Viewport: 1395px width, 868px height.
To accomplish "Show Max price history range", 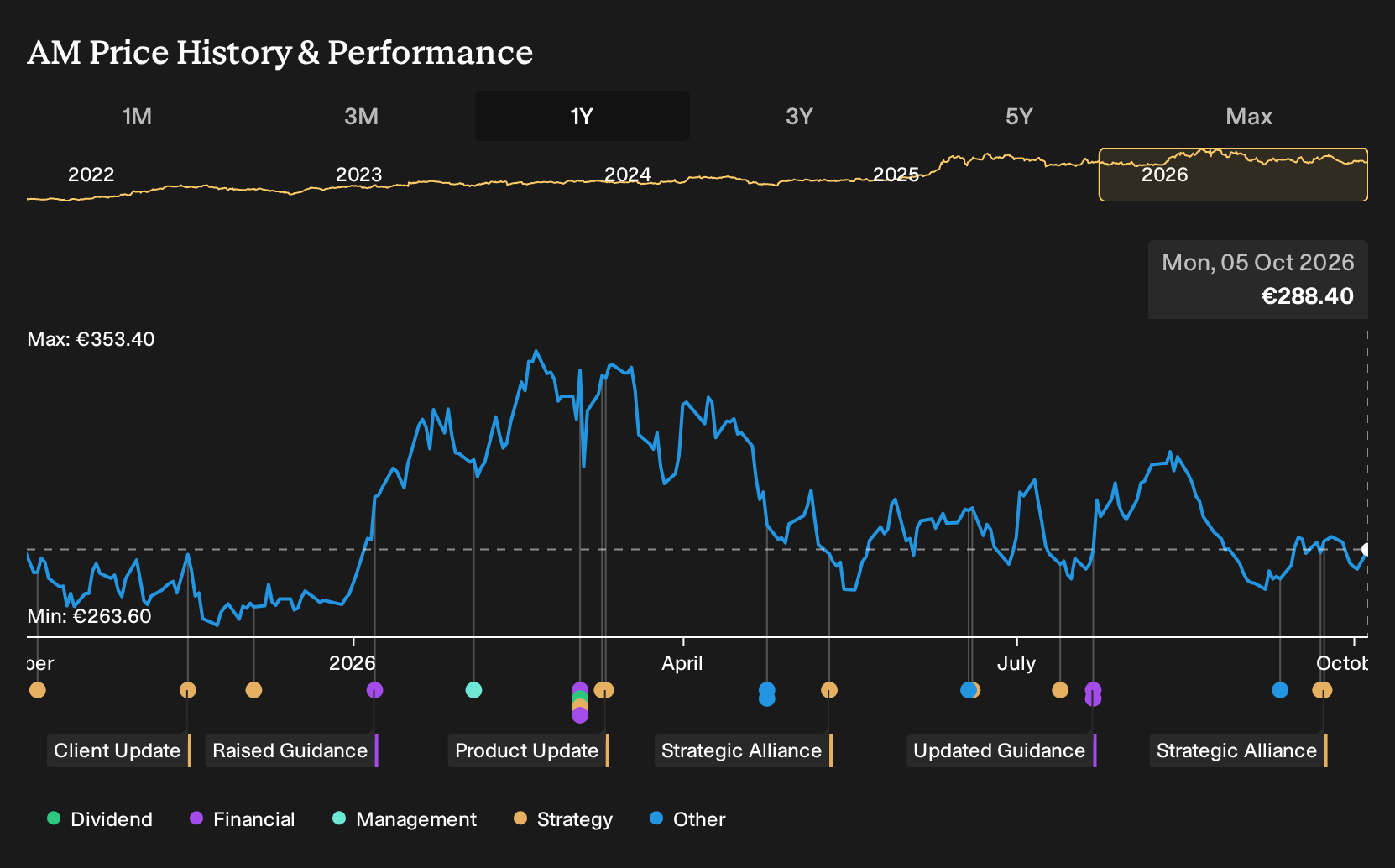I will point(1249,116).
